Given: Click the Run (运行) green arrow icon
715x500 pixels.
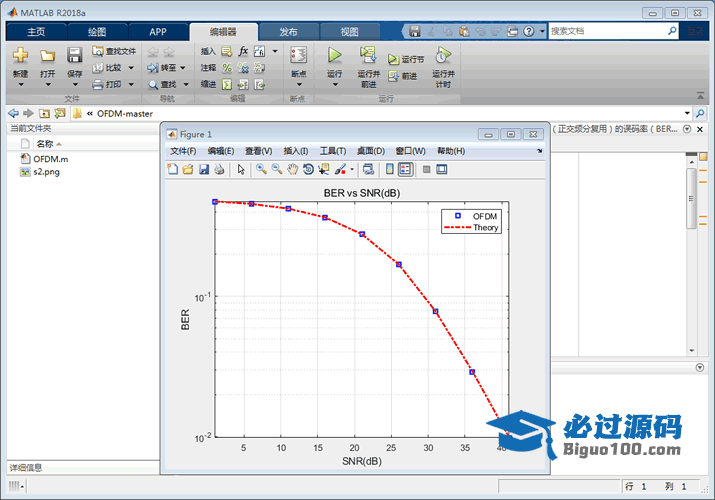Looking at the screenshot, I should [x=334, y=56].
